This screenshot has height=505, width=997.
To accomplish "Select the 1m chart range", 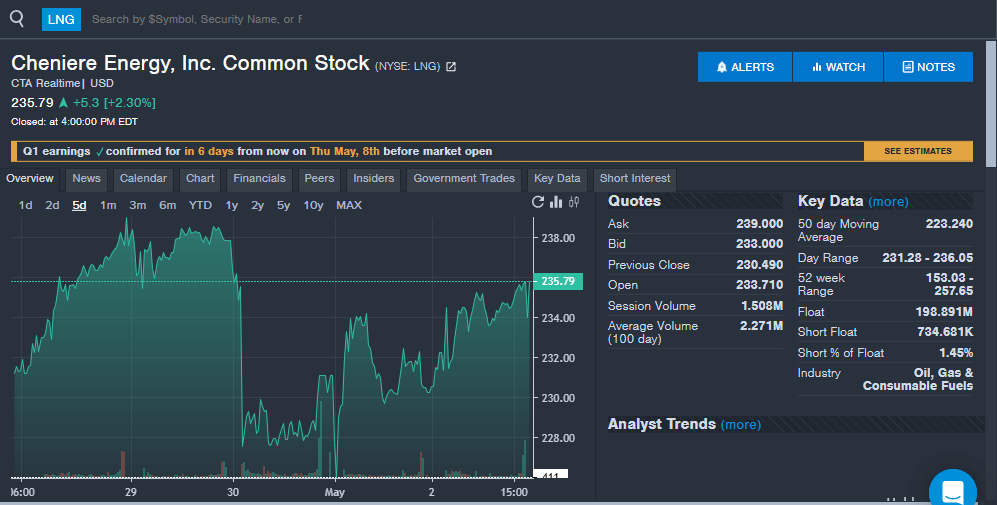I will click(108, 205).
